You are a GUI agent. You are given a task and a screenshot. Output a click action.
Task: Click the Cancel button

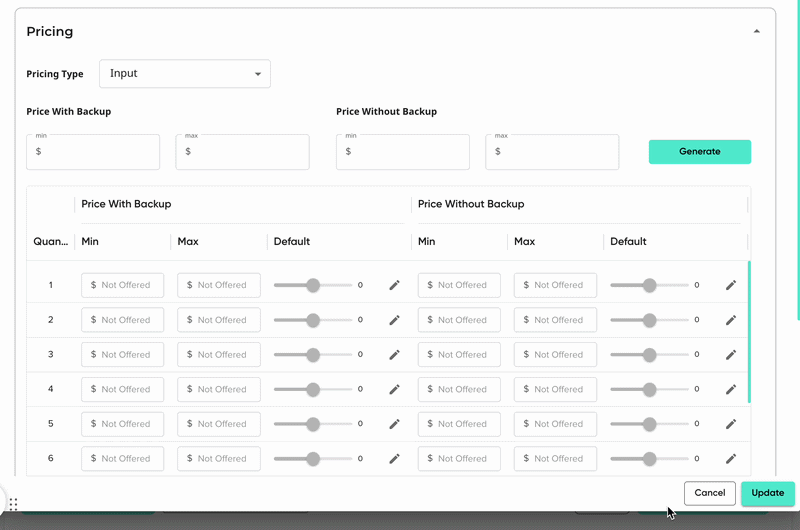click(x=709, y=493)
